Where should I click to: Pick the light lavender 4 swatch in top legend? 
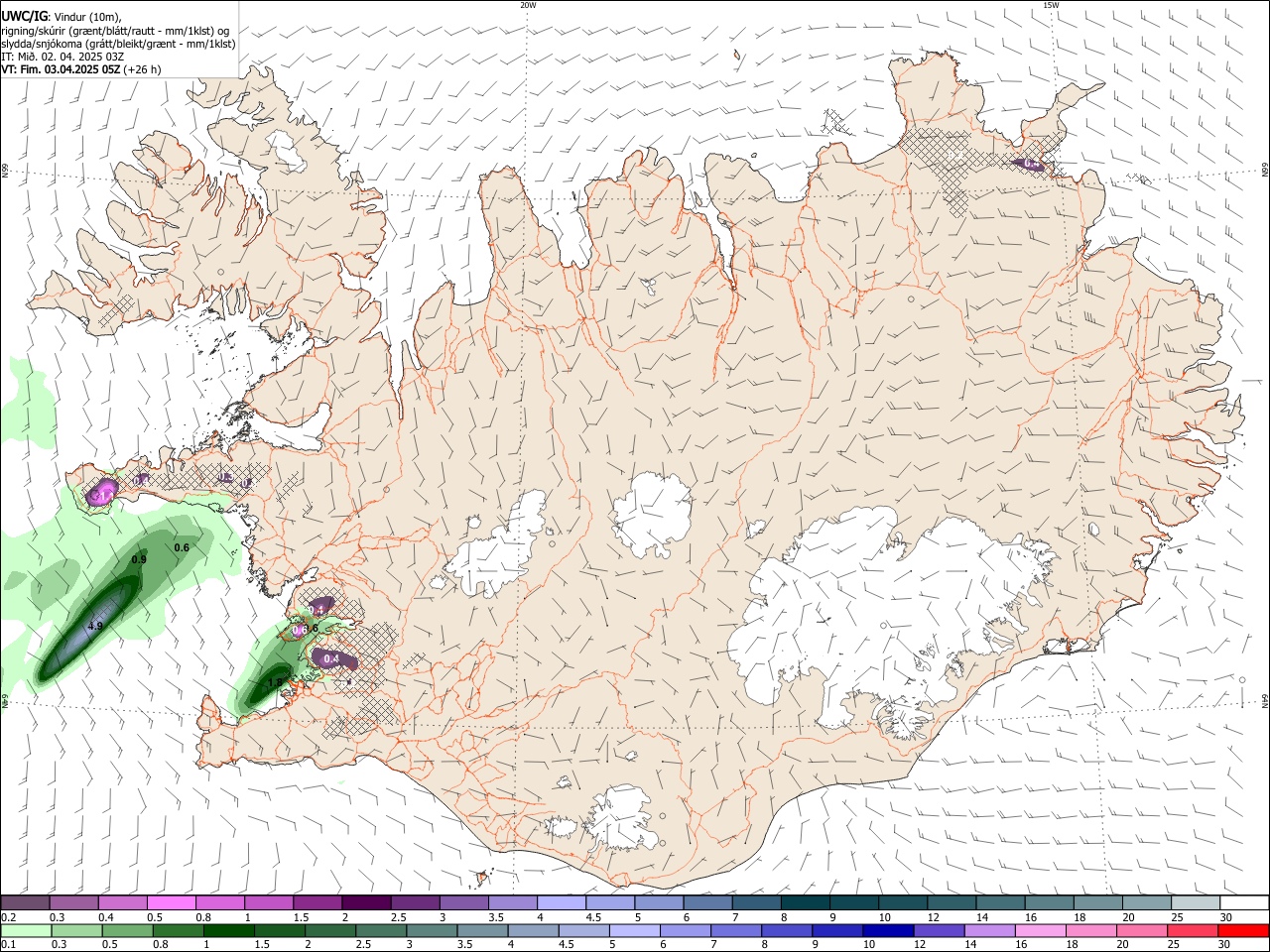tap(562, 903)
